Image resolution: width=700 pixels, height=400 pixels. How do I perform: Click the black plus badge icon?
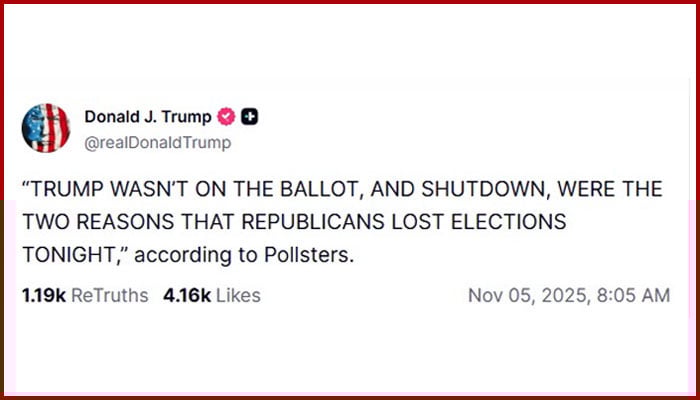click(250, 117)
